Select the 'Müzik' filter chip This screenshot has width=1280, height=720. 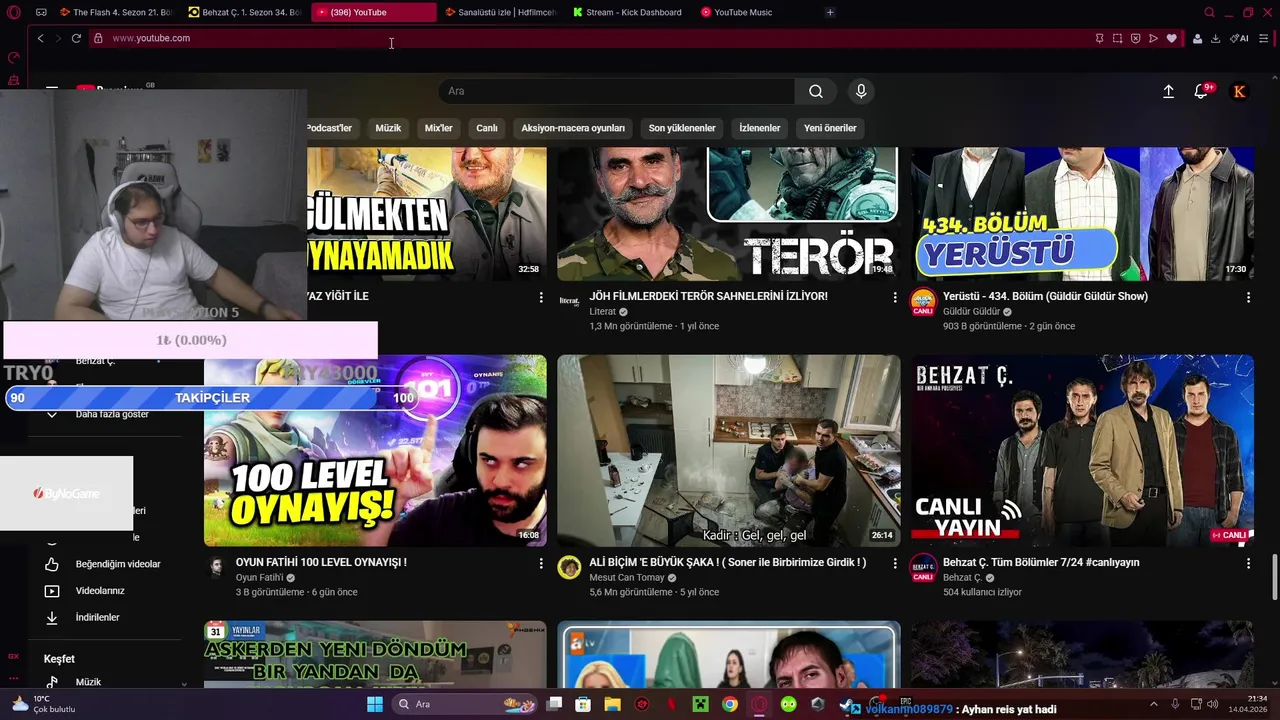(388, 128)
